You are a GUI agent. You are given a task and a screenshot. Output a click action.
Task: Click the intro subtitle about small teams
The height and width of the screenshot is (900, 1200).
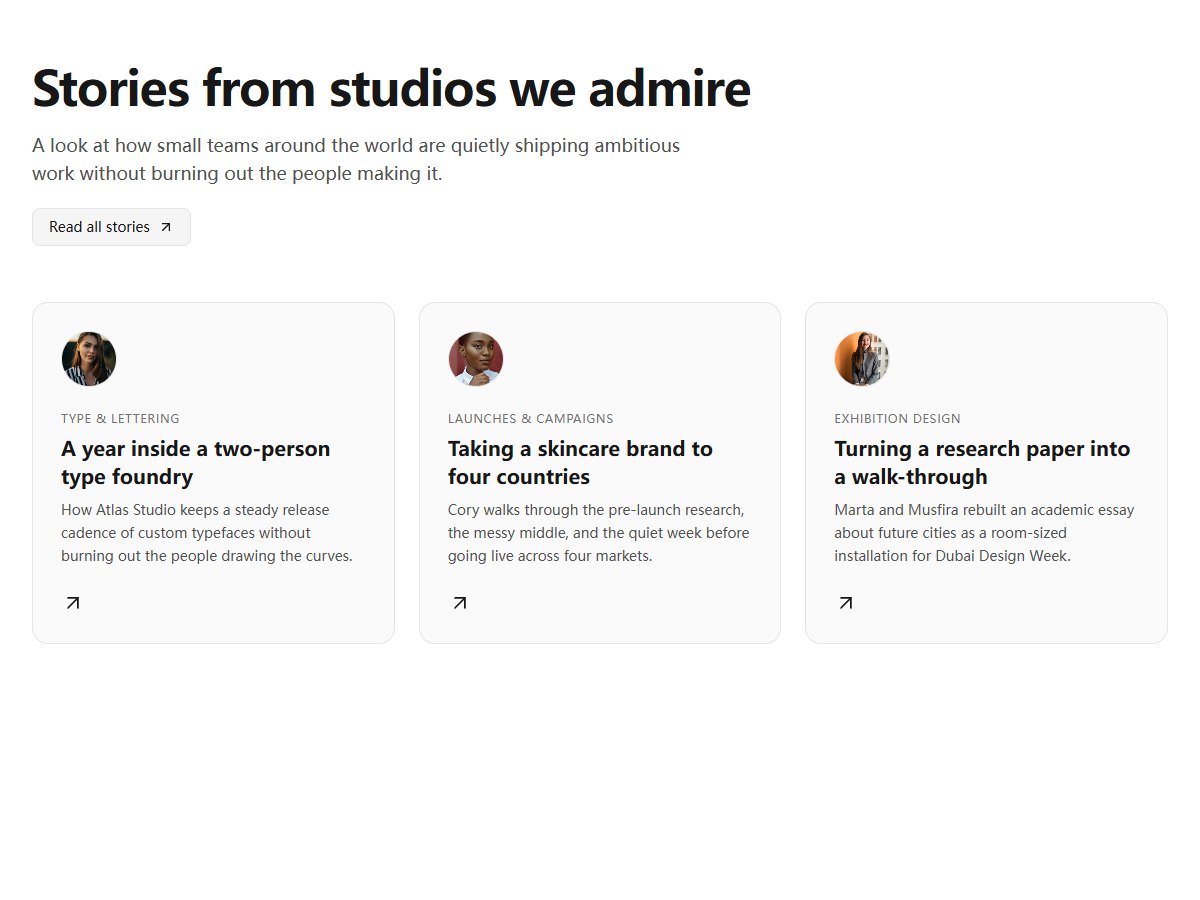pyautogui.click(x=356, y=159)
